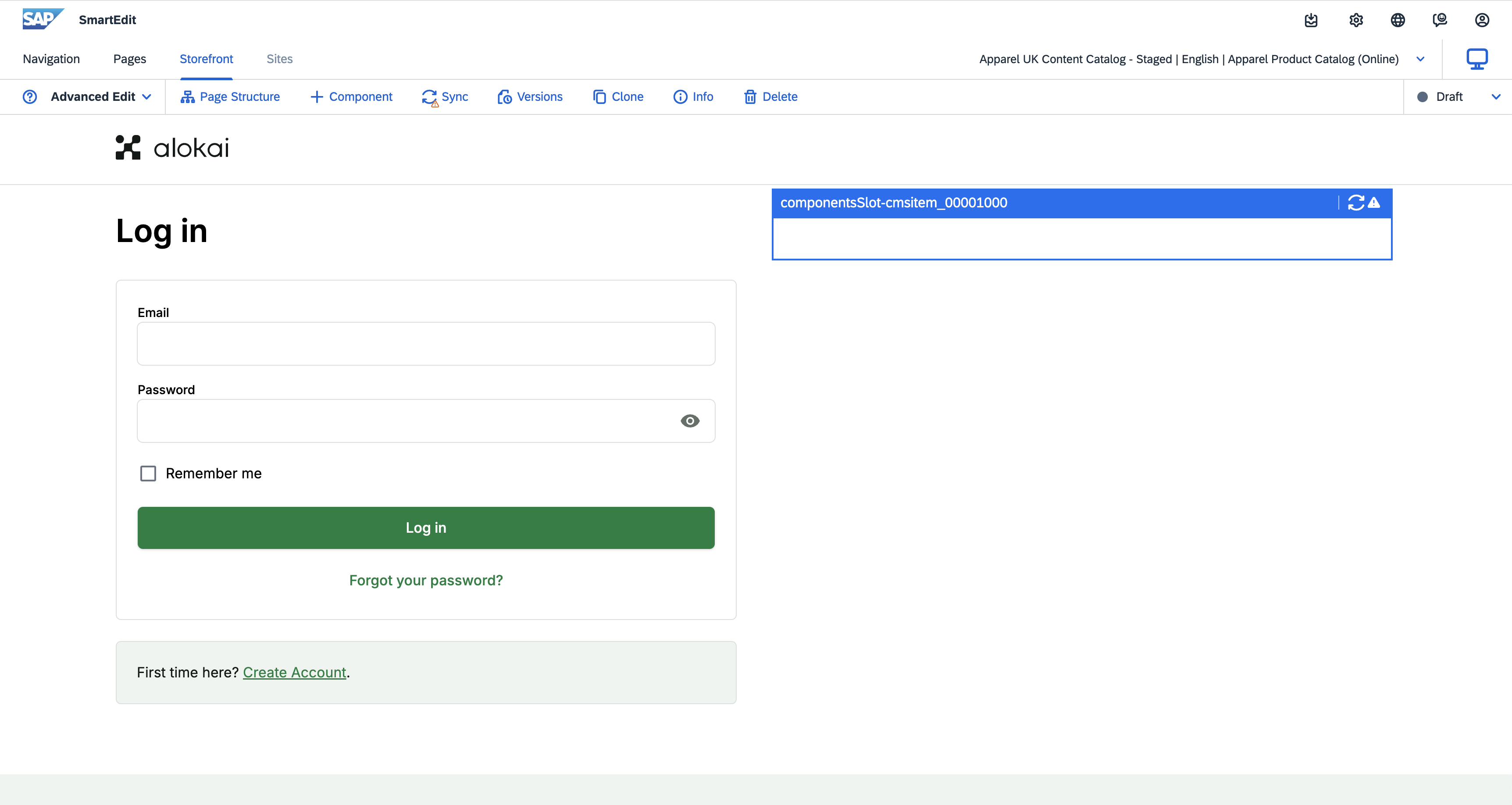Click the plus icon beside Component

(316, 97)
